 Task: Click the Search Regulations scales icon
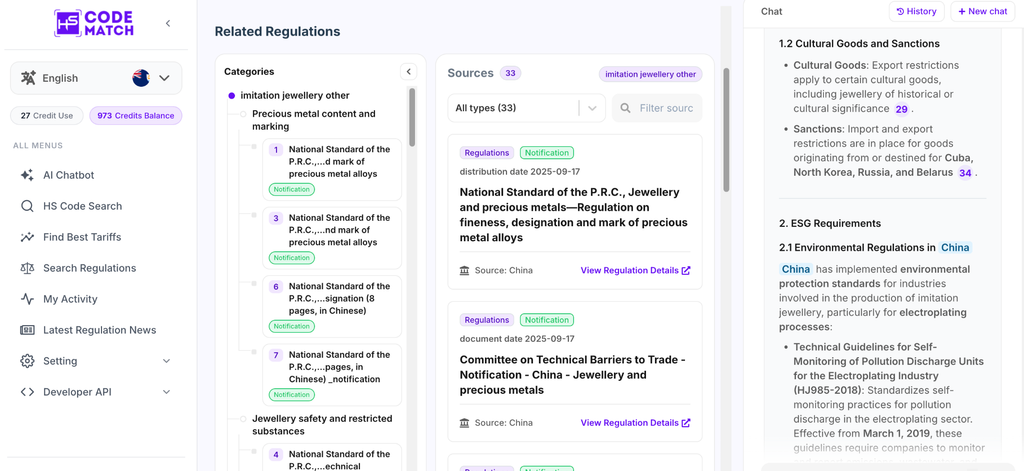point(27,268)
